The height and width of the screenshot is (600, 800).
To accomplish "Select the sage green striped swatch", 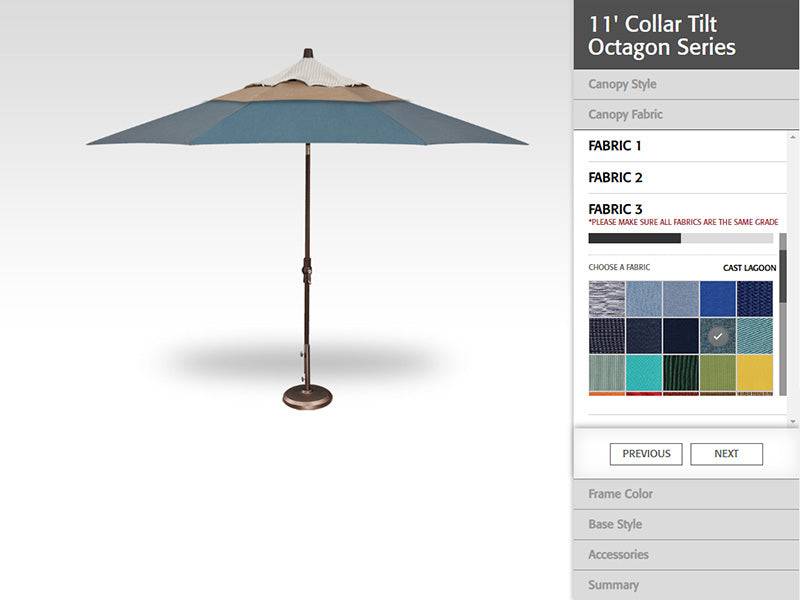I will tap(607, 373).
